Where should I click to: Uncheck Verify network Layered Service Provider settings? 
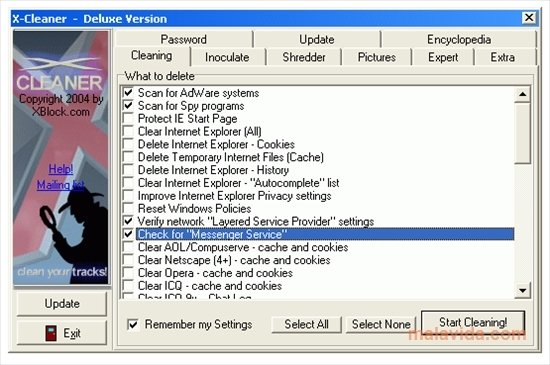pos(128,221)
